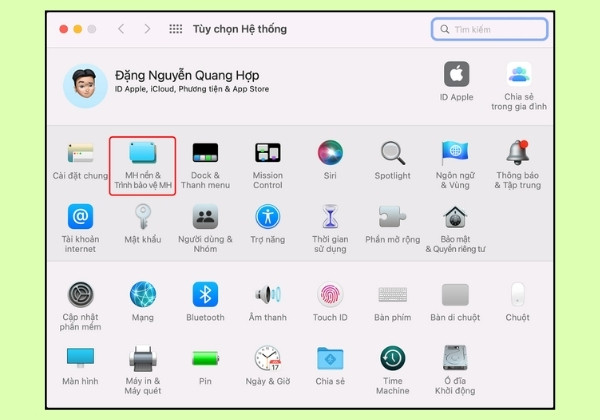
Task: Go forward with the right chevron
Action: click(x=147, y=29)
